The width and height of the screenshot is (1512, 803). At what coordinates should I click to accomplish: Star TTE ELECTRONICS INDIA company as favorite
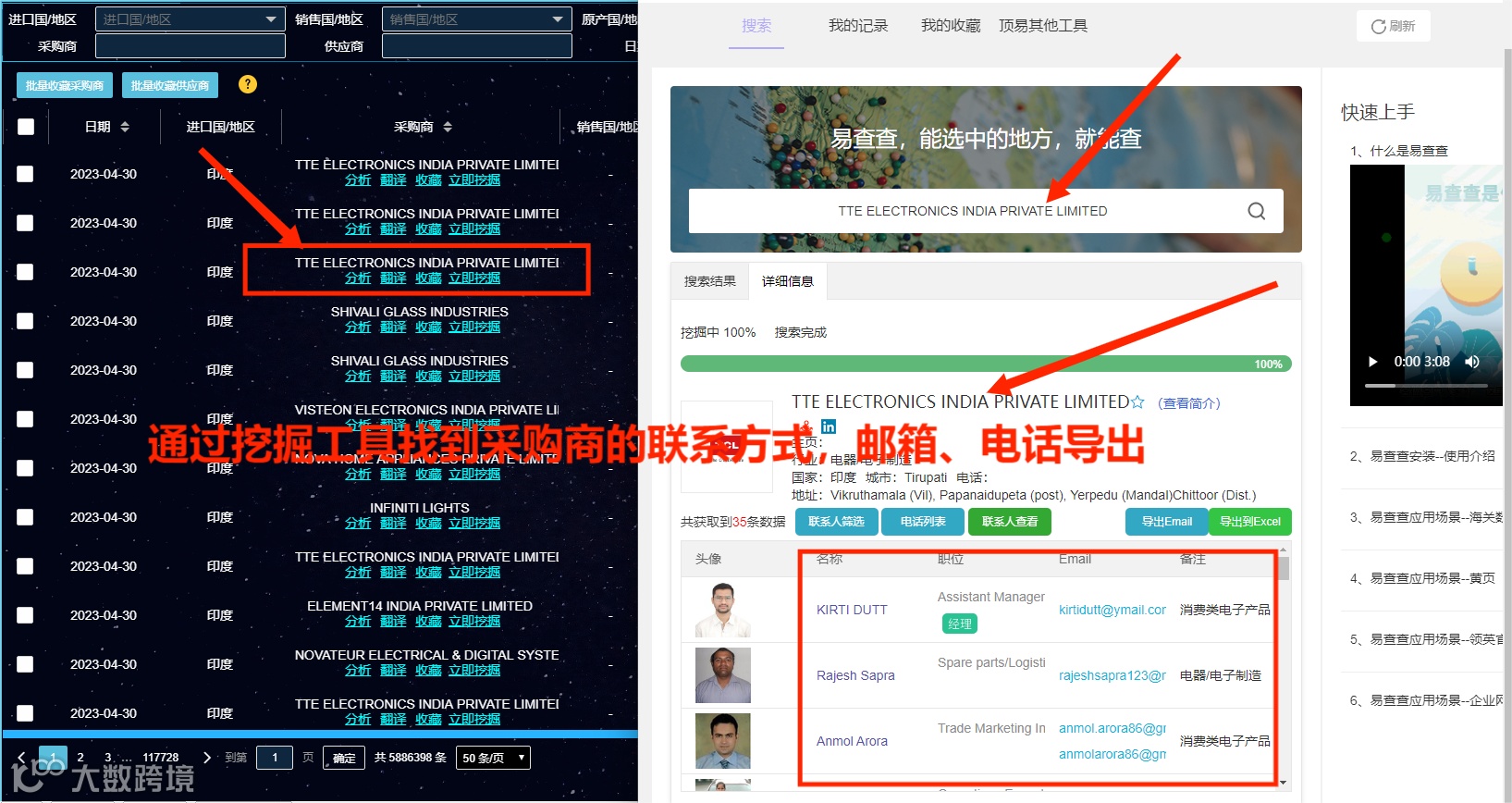point(1137,402)
